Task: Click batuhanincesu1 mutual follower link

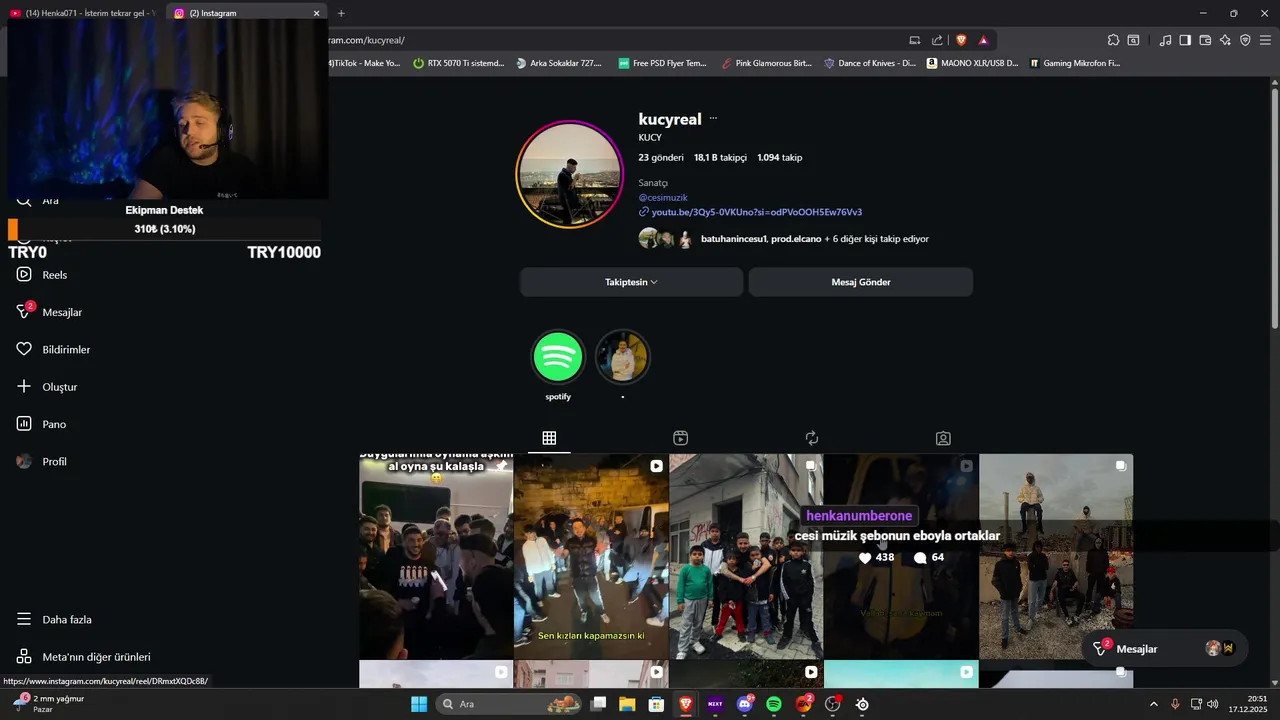Action: [734, 239]
